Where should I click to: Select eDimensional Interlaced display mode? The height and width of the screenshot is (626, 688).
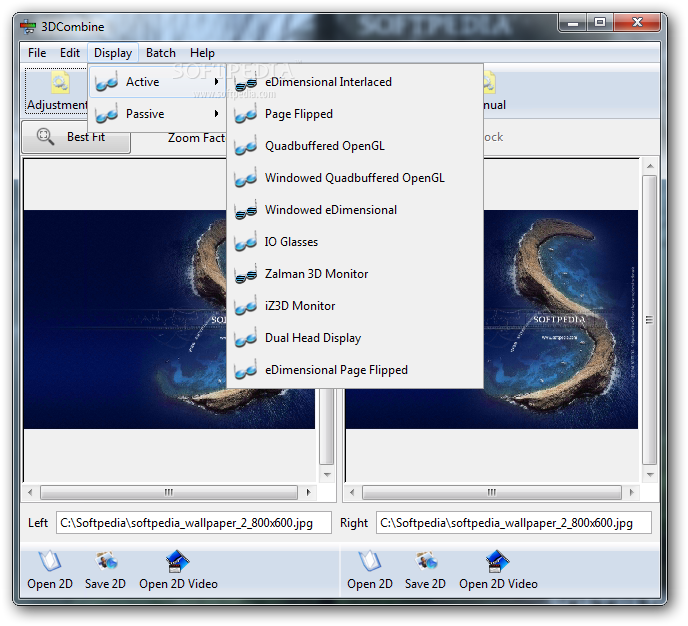click(355, 82)
